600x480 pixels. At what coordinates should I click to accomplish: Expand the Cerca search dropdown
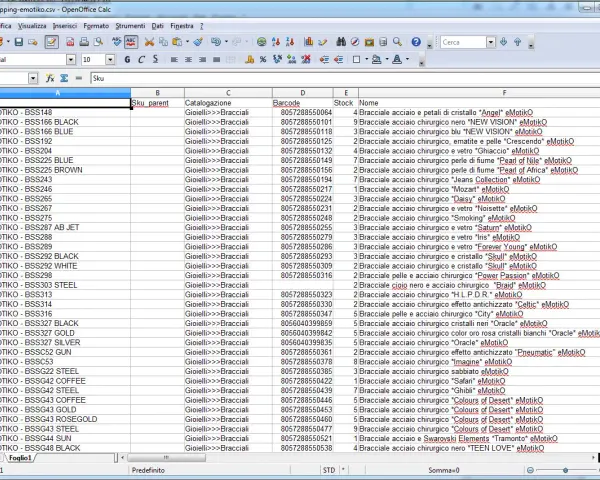pos(491,42)
